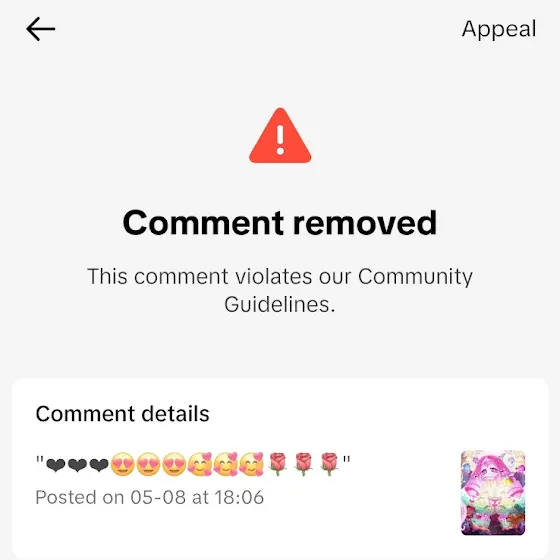Viewport: 560px width, 560px height.
Task: Select the first smiling face with hearts emoji
Action: (x=200, y=464)
